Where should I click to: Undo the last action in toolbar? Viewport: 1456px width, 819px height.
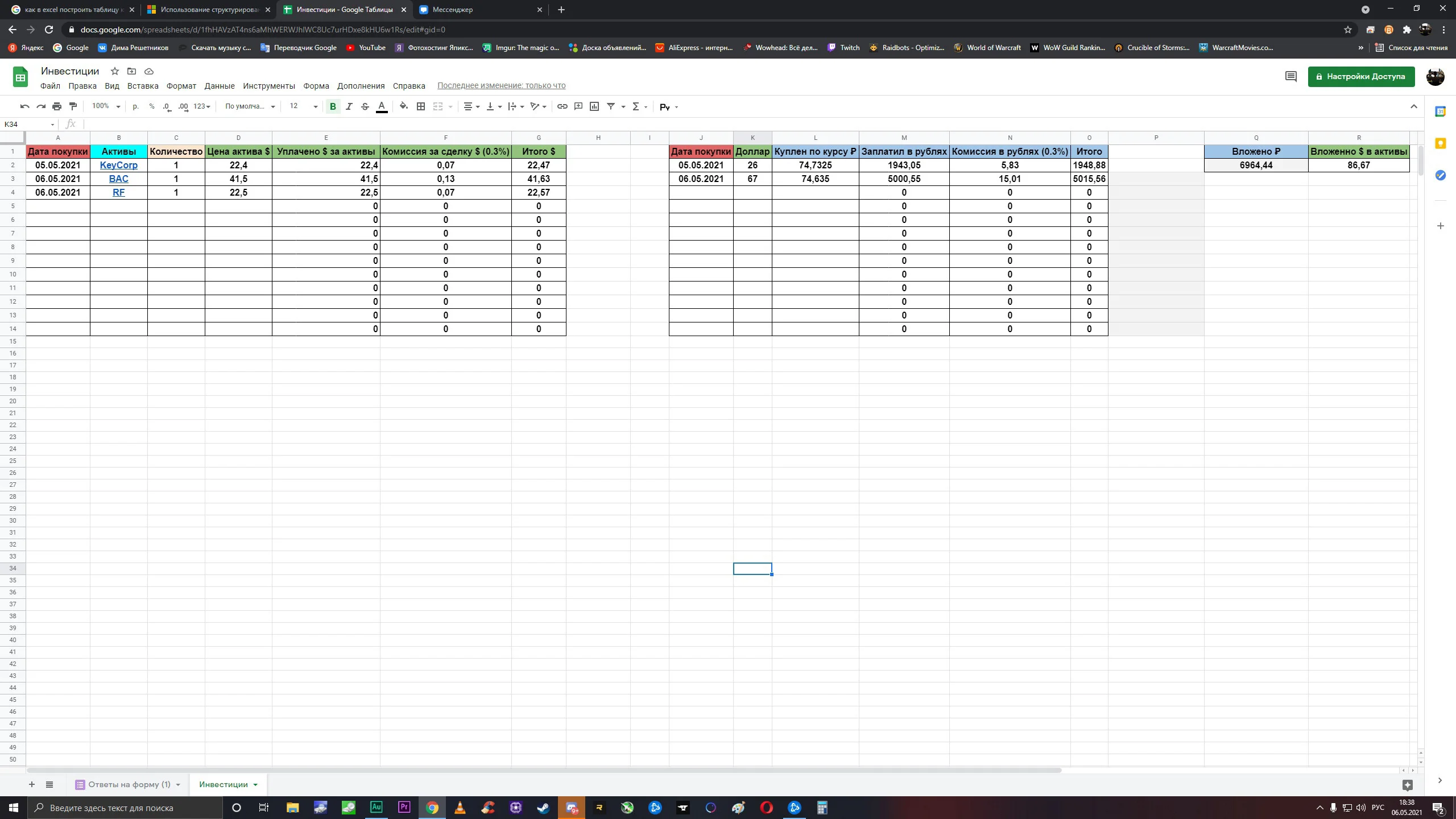coord(24,106)
